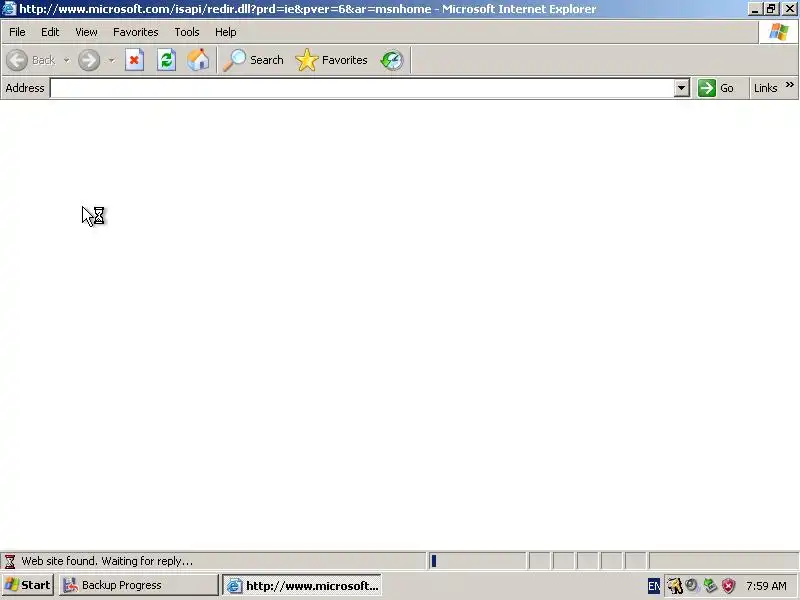Open the File menu

point(17,32)
